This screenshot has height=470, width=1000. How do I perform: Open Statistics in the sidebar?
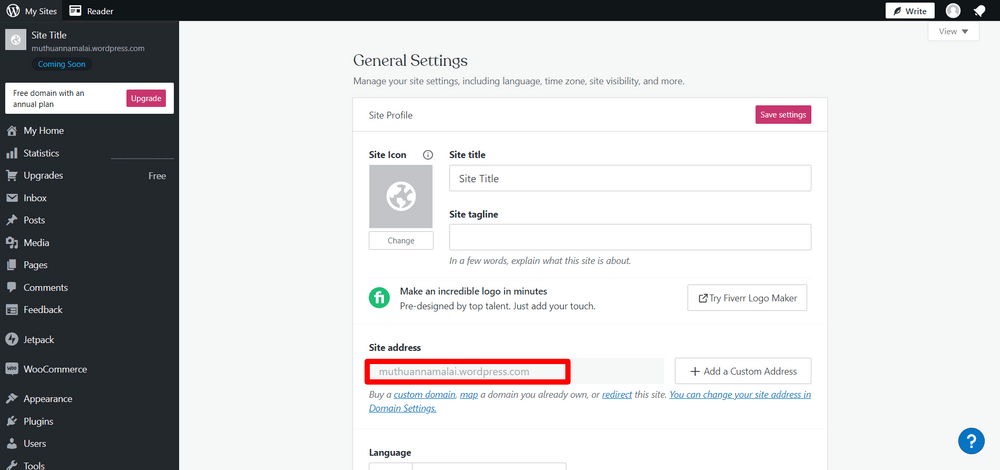coord(41,153)
